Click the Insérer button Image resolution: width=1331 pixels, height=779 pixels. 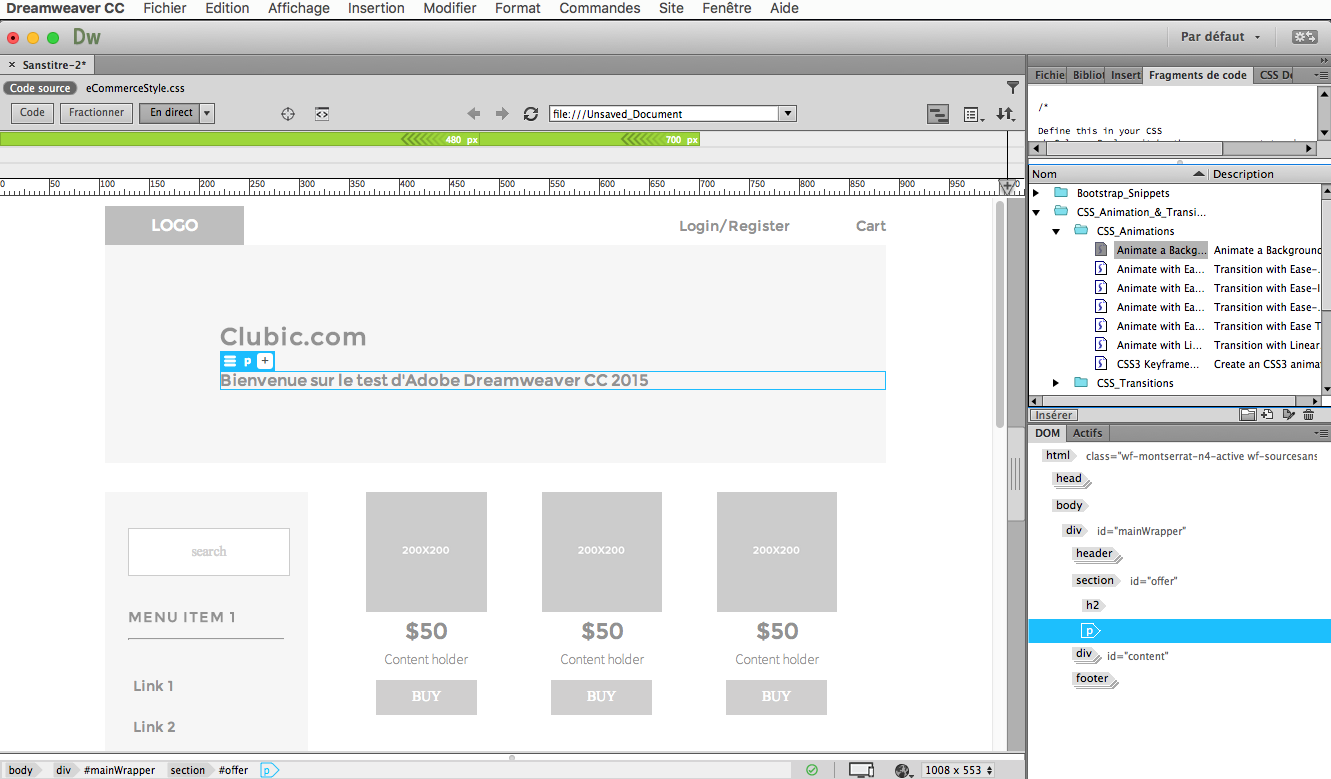1054,415
